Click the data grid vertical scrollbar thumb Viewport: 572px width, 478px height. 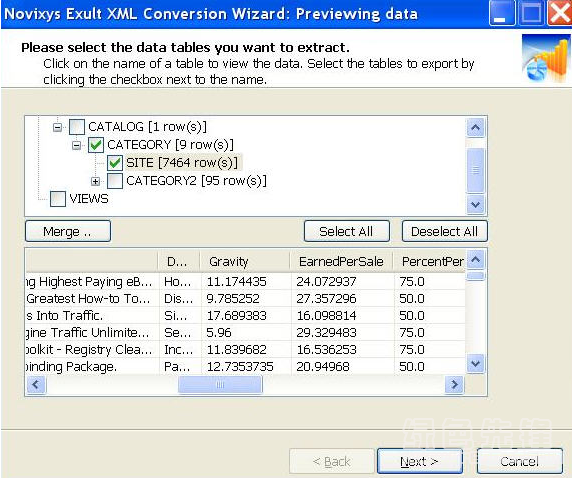pos(475,276)
